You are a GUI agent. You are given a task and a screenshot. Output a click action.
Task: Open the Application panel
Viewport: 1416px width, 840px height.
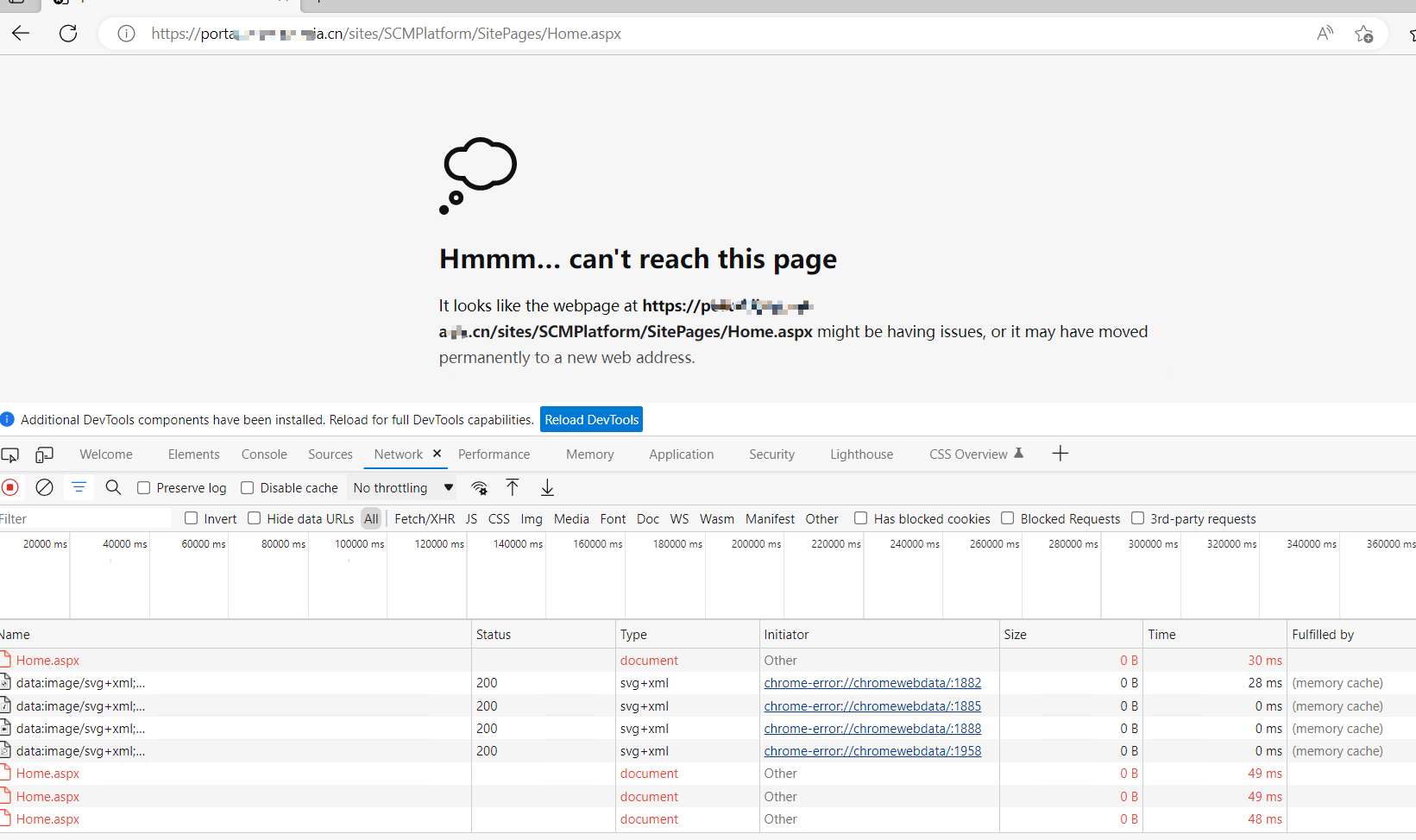681,454
